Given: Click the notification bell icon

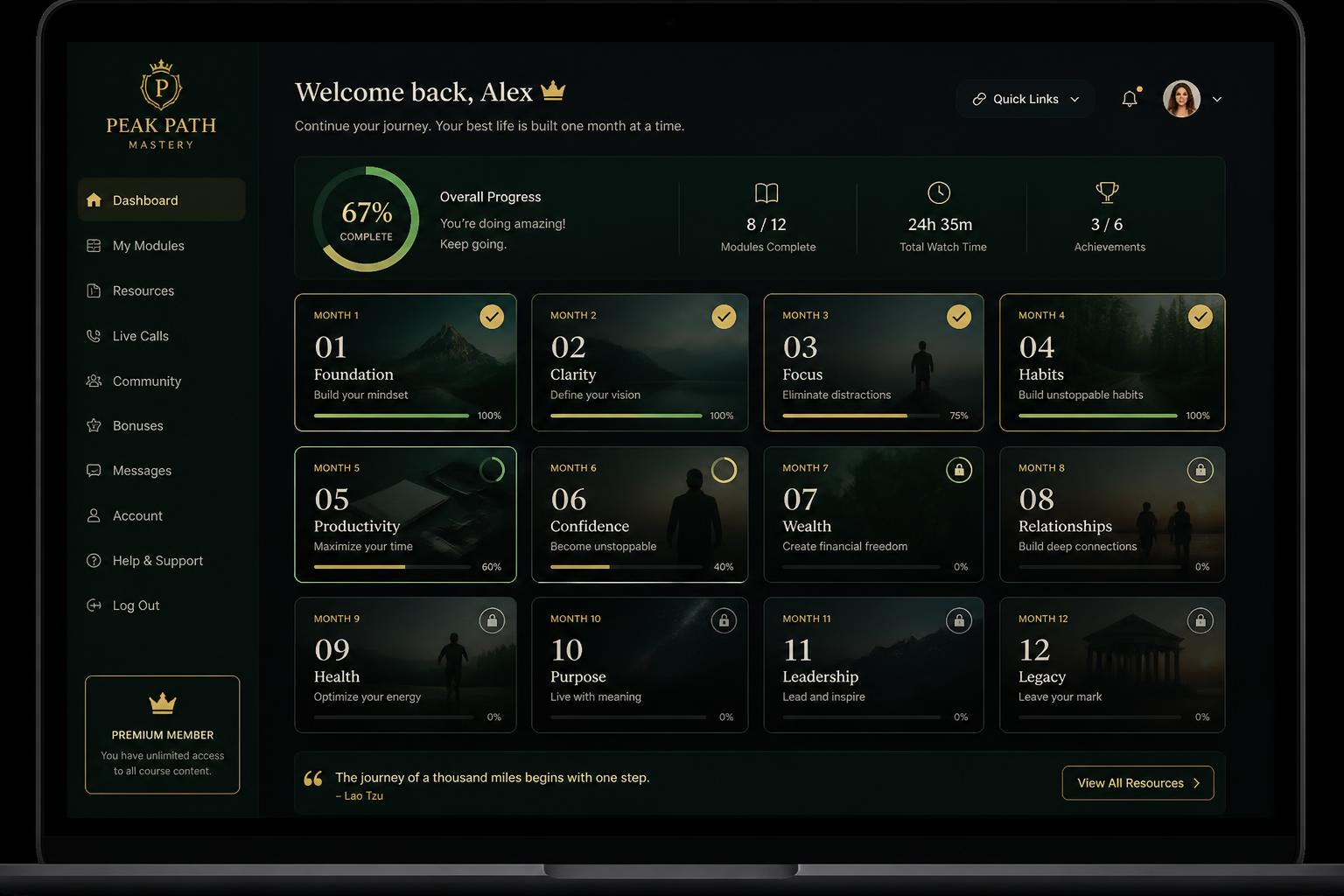Looking at the screenshot, I should coord(1130,99).
